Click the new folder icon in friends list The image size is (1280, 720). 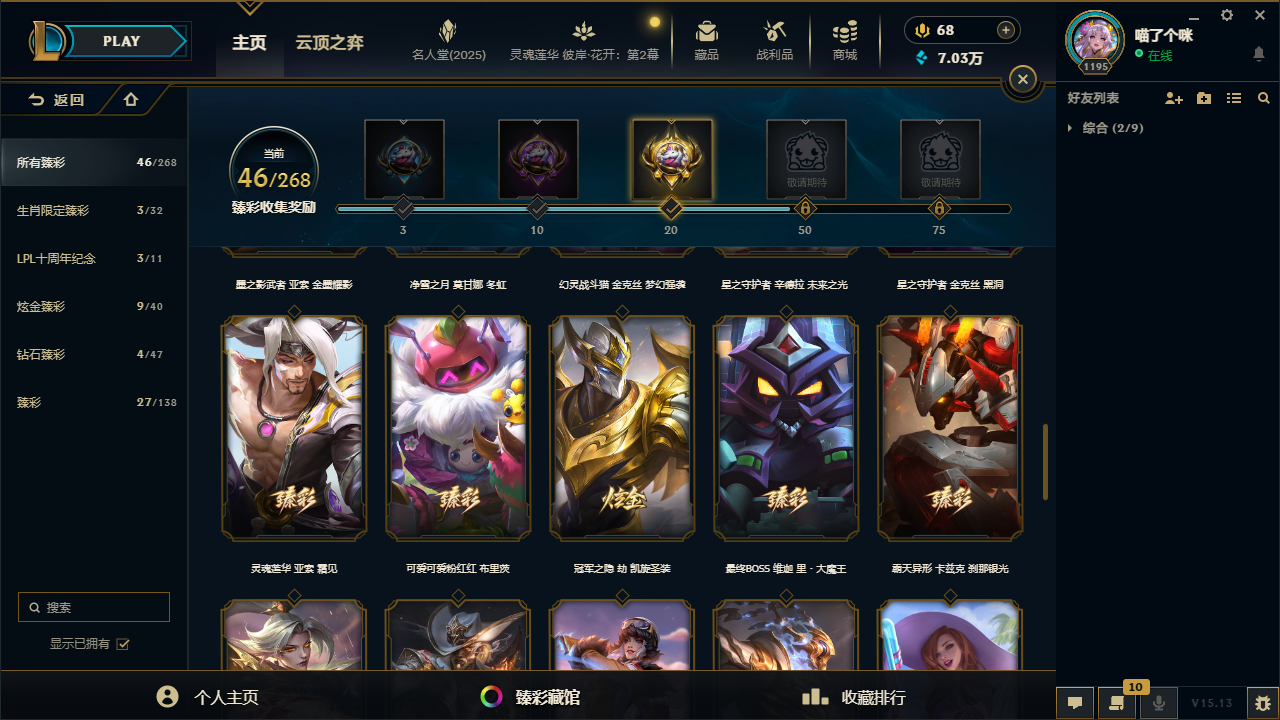[1204, 98]
